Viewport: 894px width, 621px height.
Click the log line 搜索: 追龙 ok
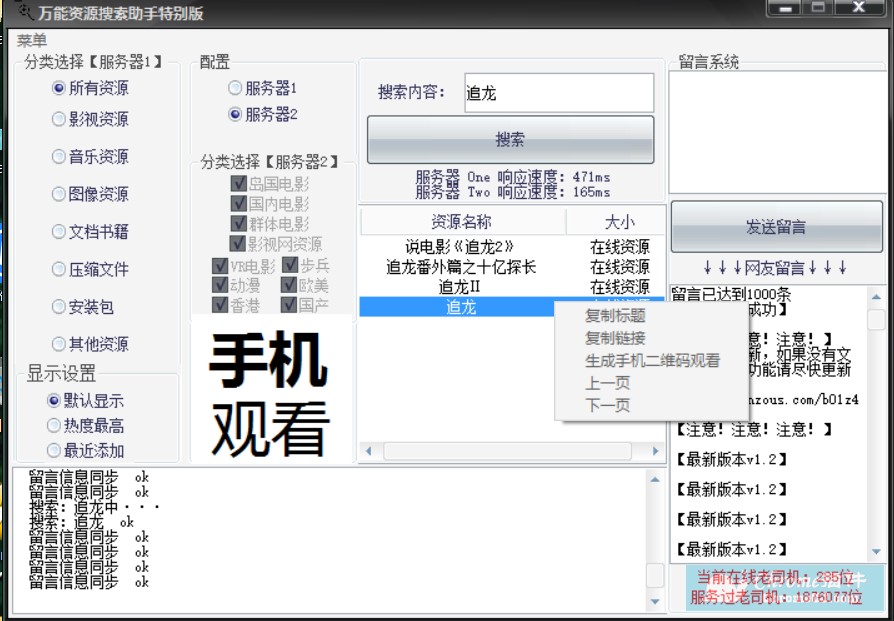coord(82,522)
